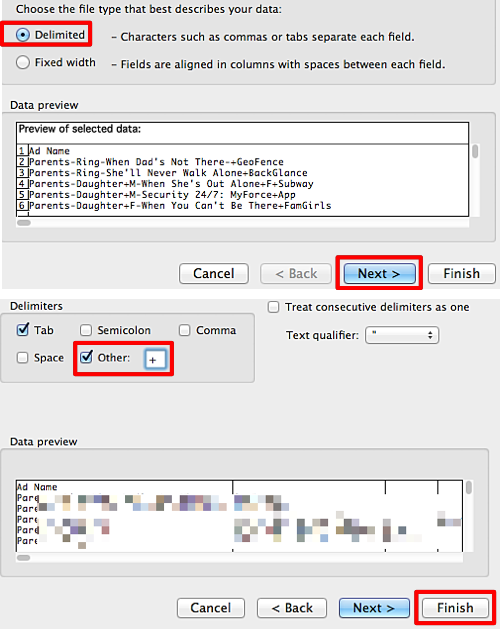Select row 'Parents-Daughter+M-Security 24/7: MyForce+App'
Image resolution: width=500 pixels, height=629 pixels.
click(x=162, y=195)
